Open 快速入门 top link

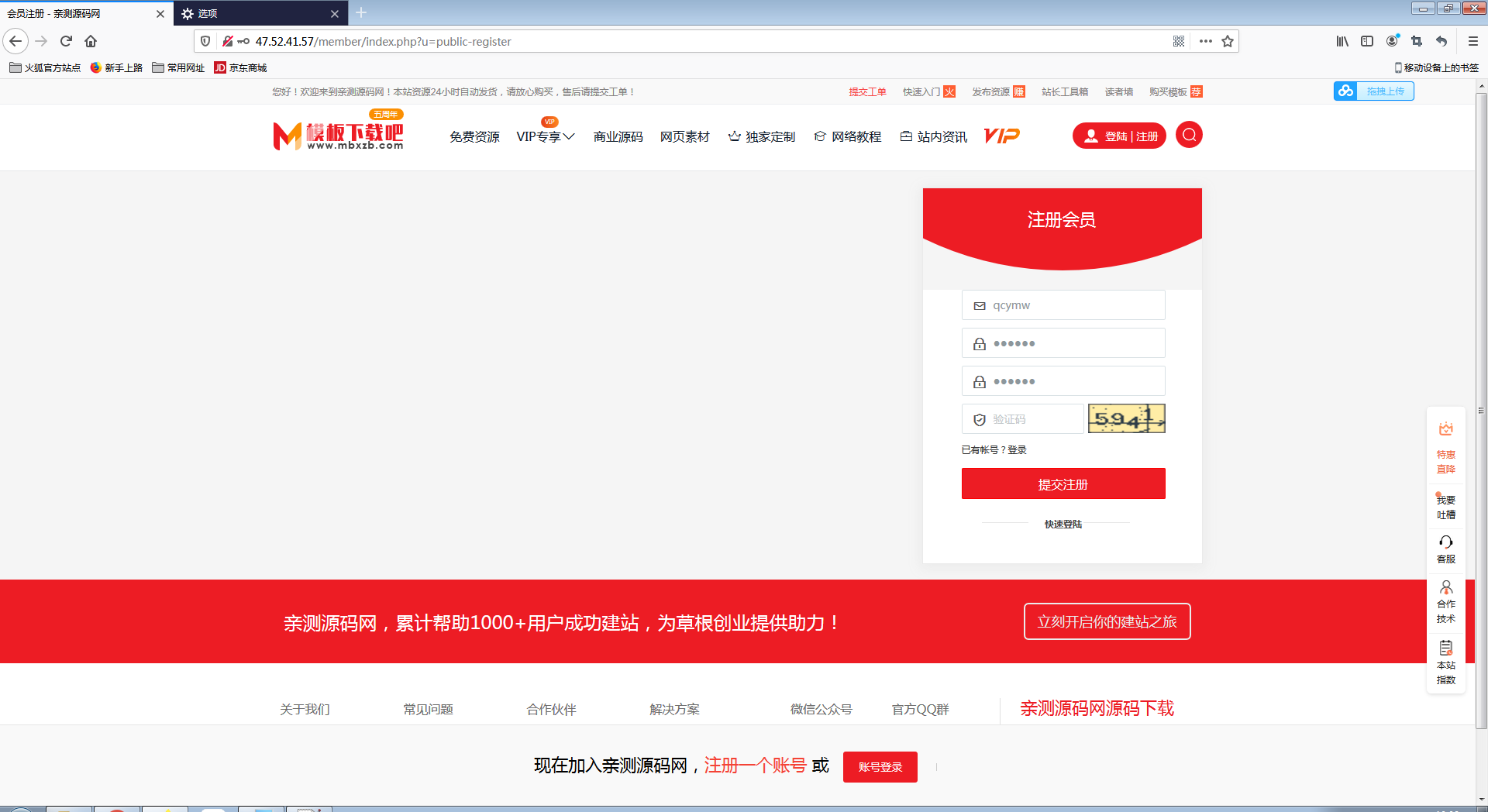pyautogui.click(x=928, y=91)
